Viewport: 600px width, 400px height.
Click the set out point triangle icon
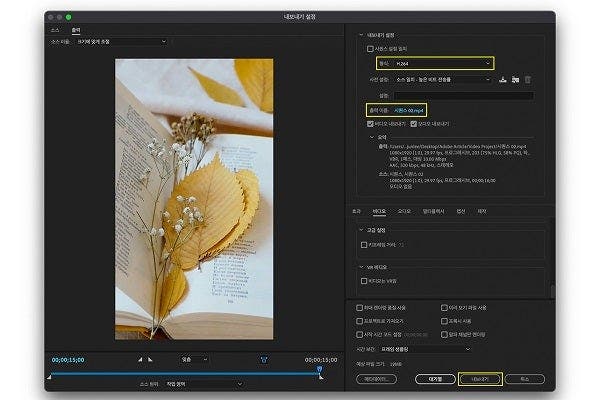150,359
